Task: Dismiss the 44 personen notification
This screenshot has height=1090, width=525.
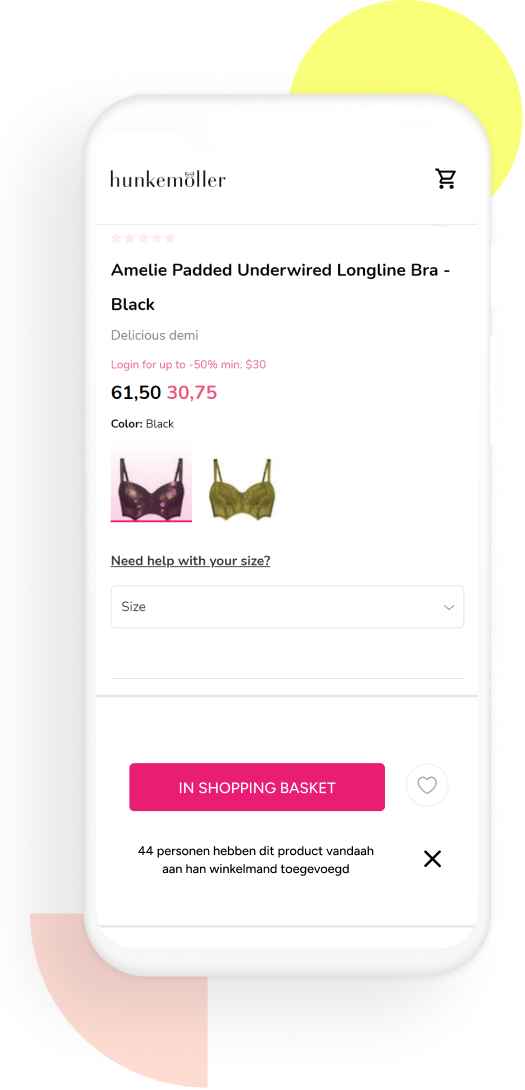Action: click(x=433, y=859)
